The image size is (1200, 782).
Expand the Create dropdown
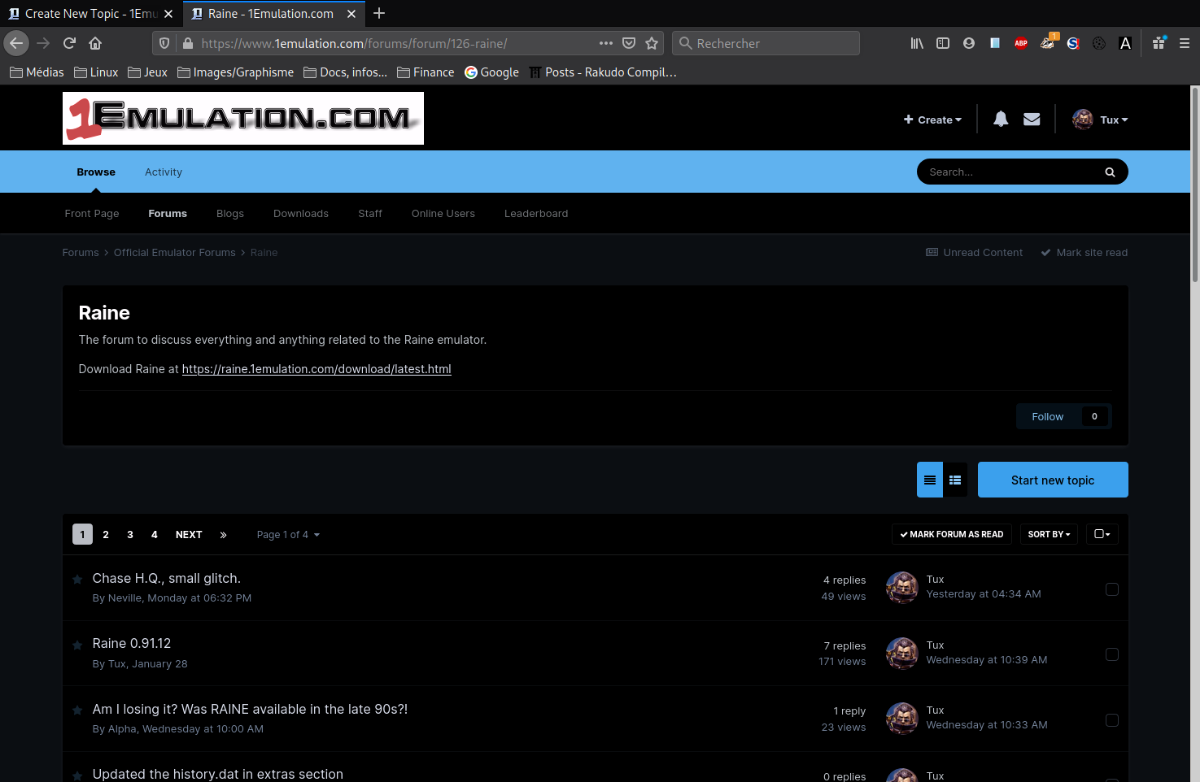click(x=933, y=120)
